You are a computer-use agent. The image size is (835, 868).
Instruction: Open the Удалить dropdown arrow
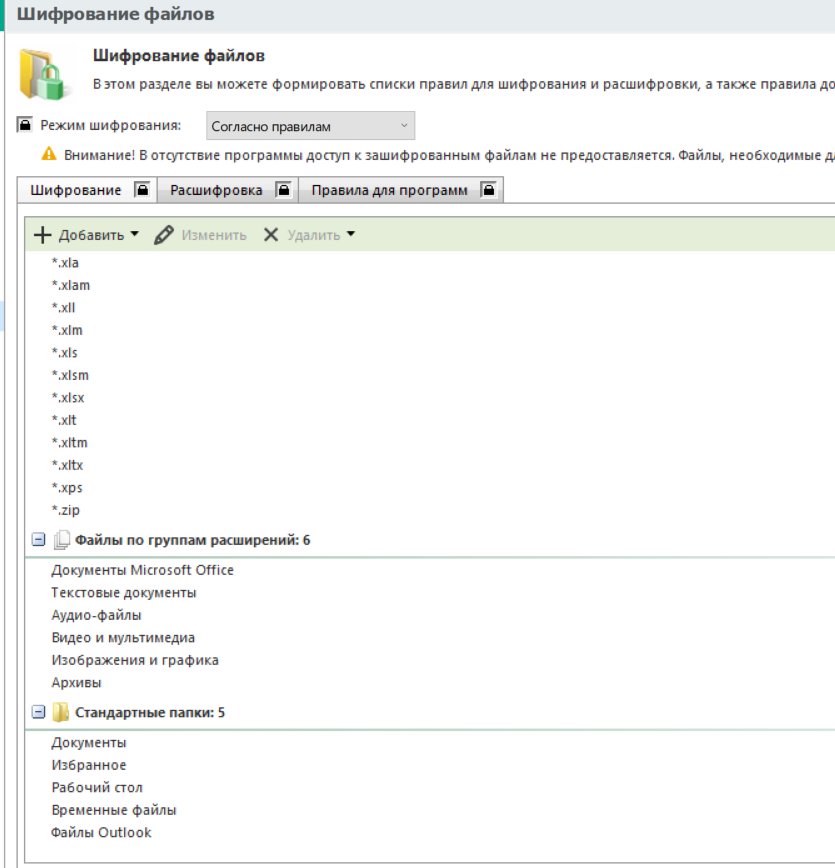tap(351, 234)
